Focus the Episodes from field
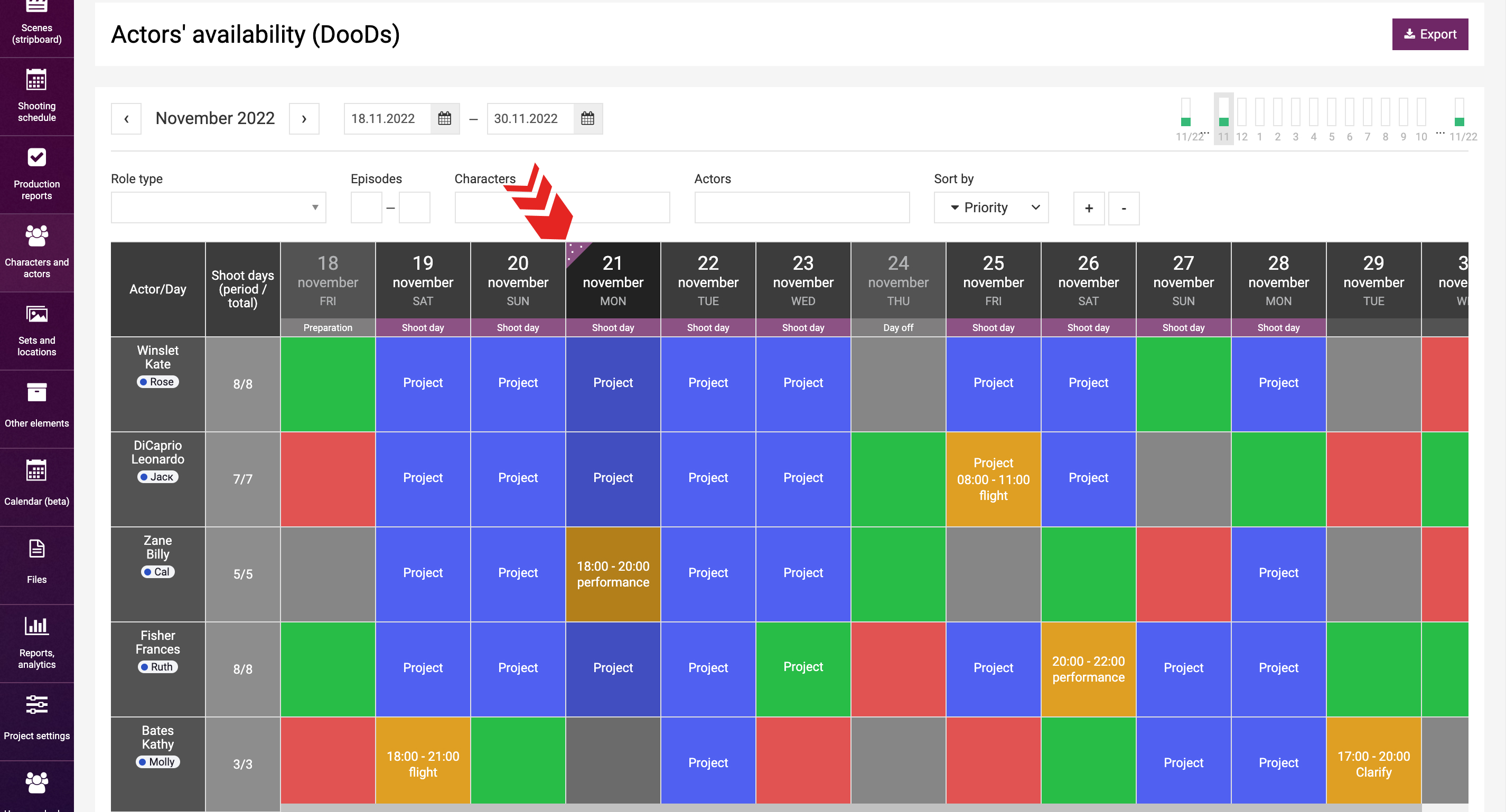 (x=367, y=207)
